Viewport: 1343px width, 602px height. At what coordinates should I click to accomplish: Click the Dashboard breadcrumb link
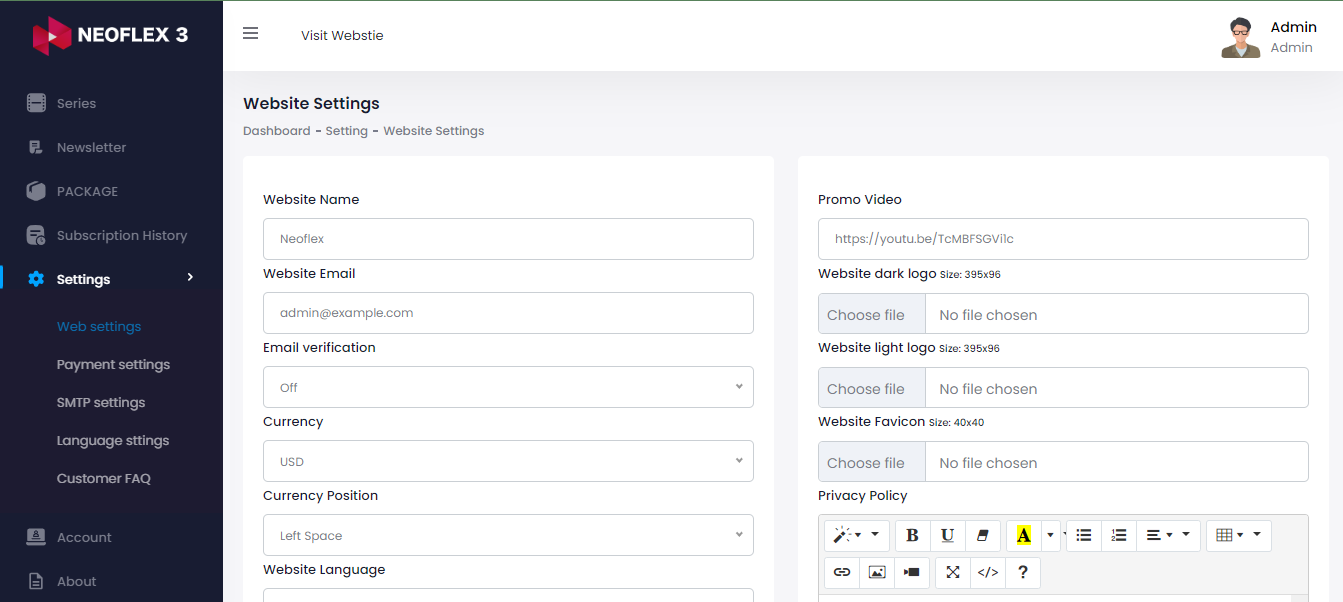click(x=277, y=130)
